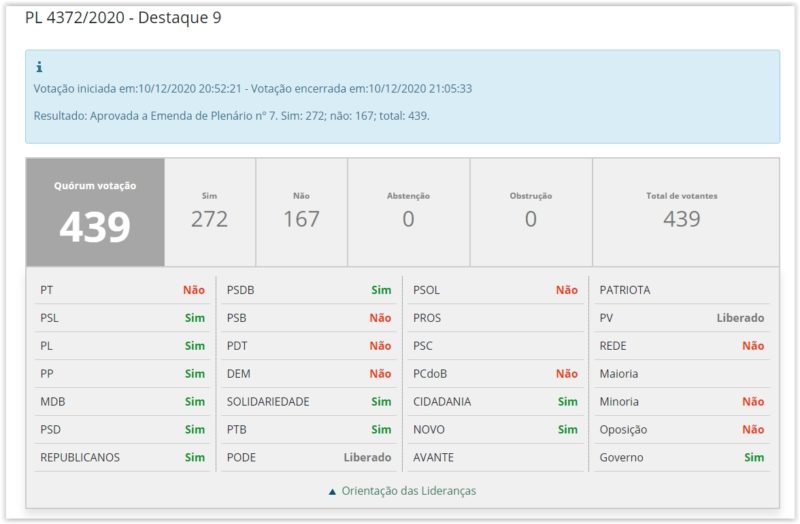Select the Obstrução count cell

tap(530, 211)
